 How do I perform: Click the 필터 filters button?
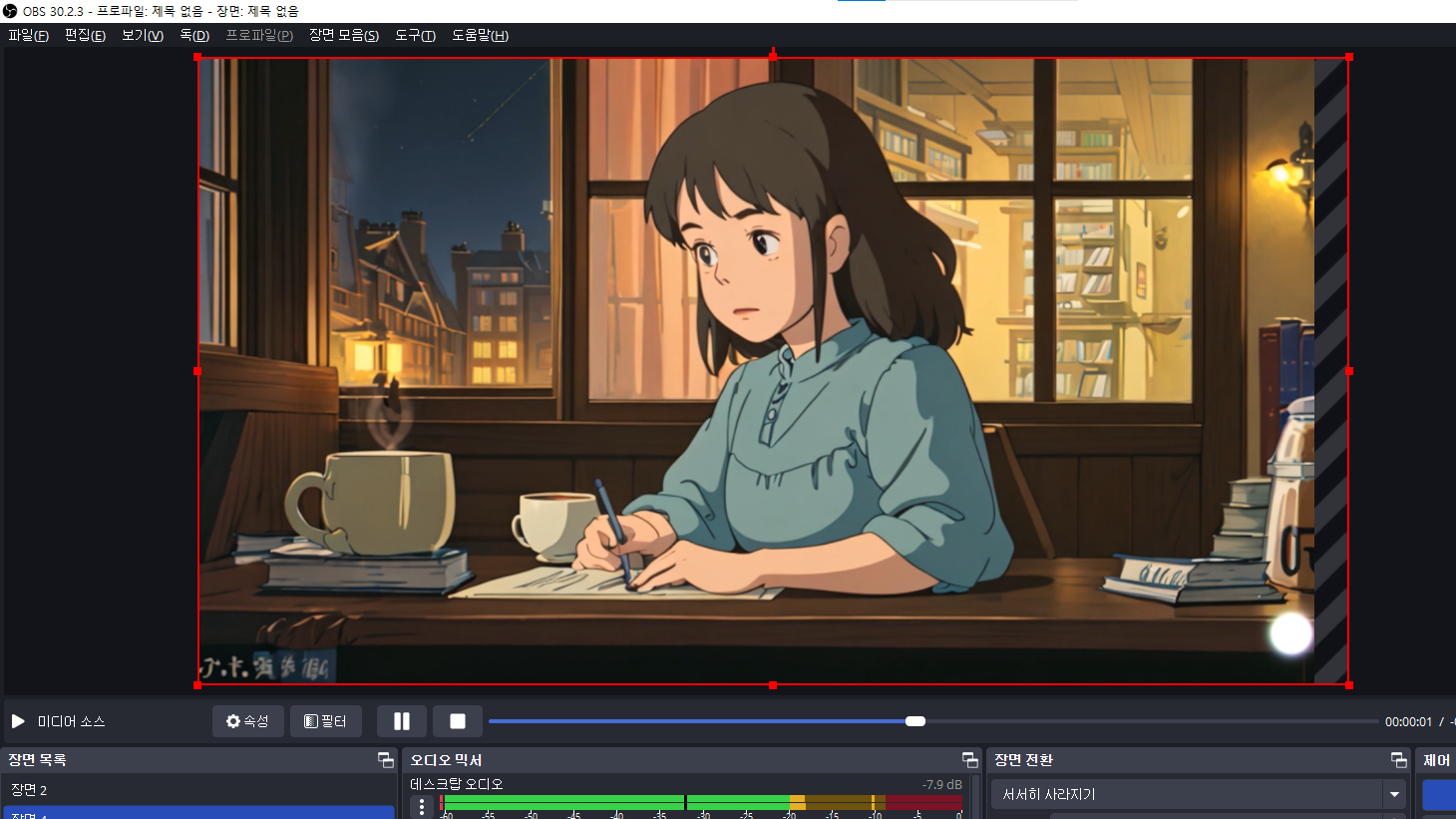(x=326, y=721)
